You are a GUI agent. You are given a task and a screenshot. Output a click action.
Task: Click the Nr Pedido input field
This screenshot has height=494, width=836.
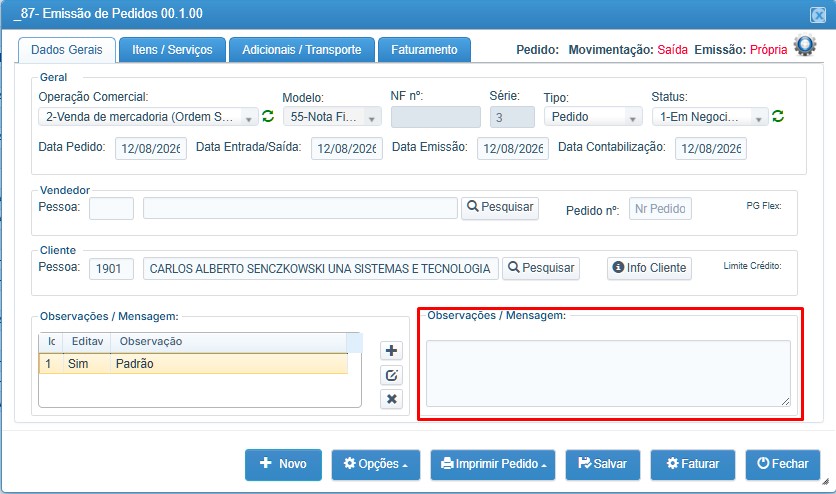coord(661,209)
